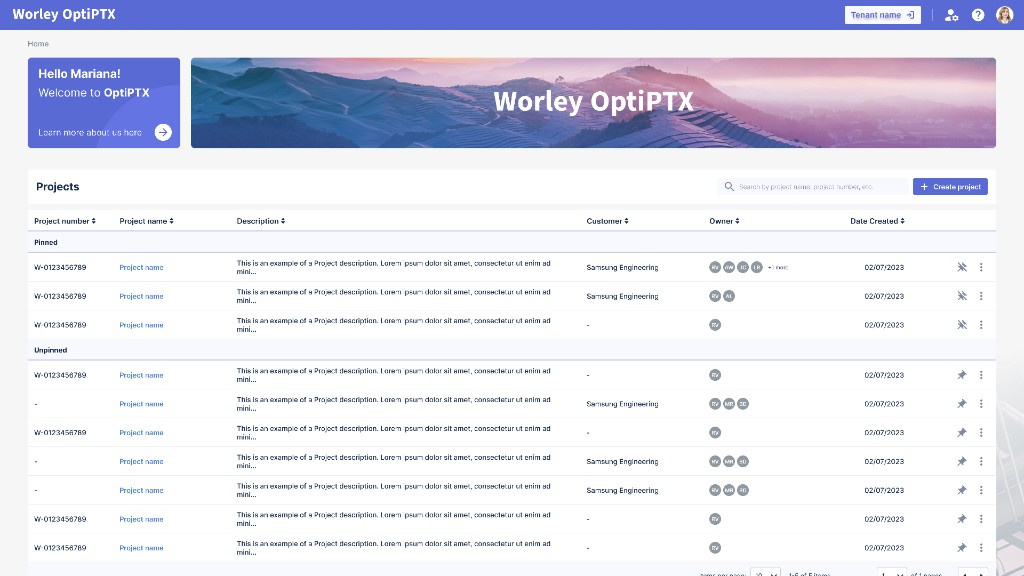This screenshot has height=576, width=1024.
Task: Open kebab menu of third pinned project
Action: tap(981, 325)
